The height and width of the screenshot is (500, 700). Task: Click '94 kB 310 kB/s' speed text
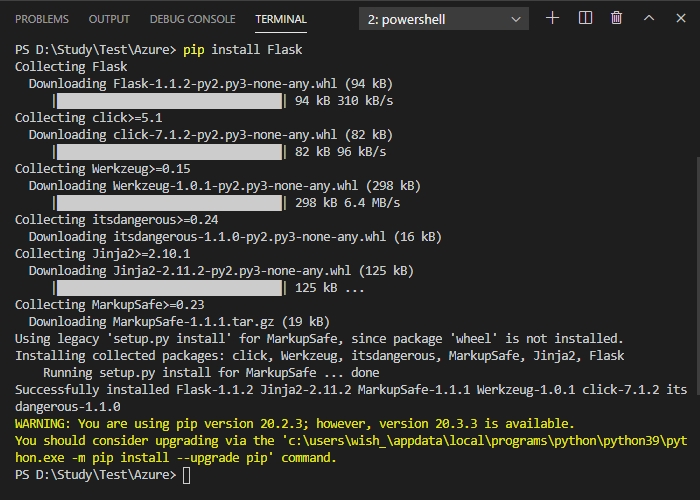(344, 101)
